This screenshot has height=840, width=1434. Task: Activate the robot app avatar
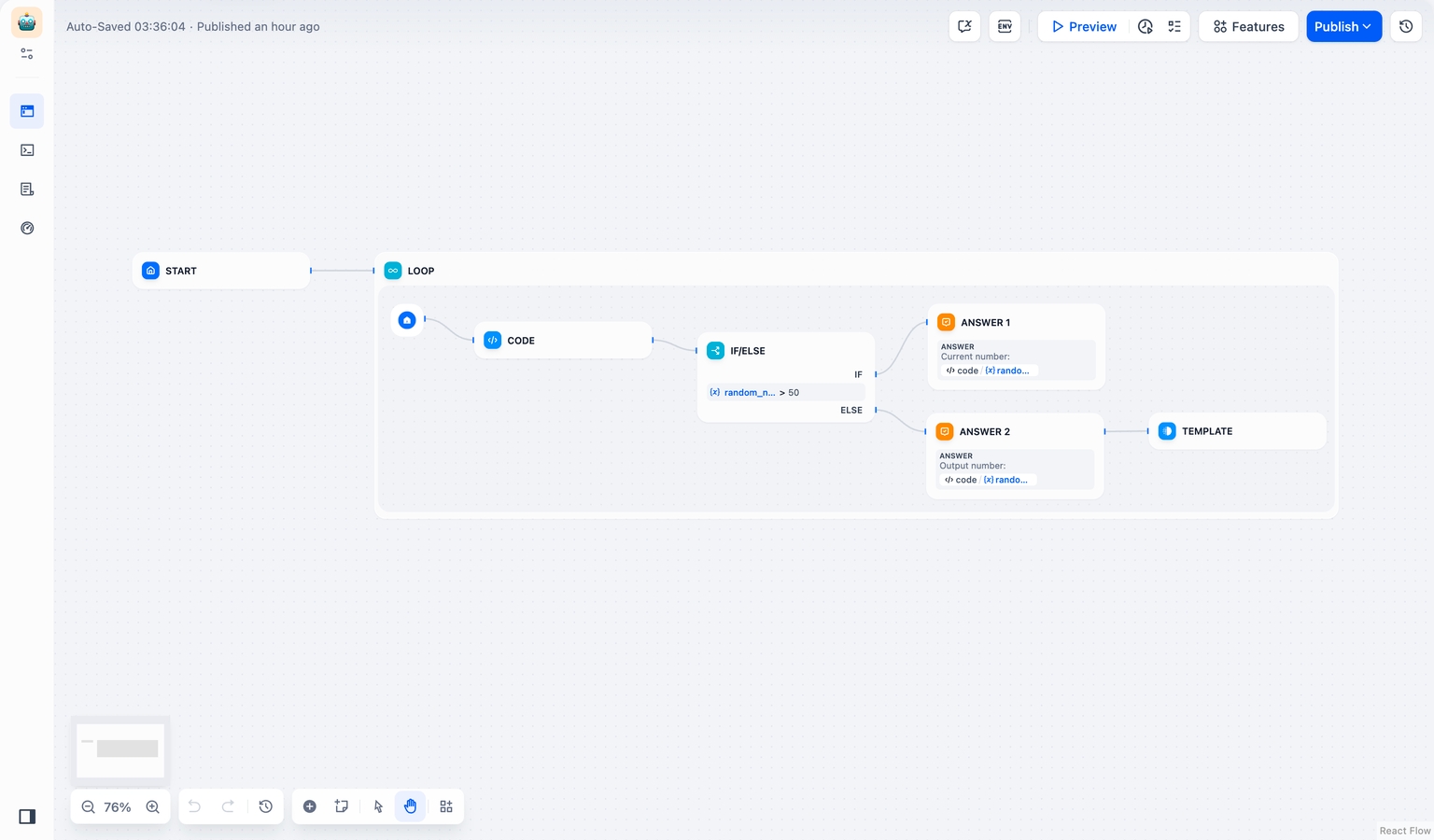(26, 21)
